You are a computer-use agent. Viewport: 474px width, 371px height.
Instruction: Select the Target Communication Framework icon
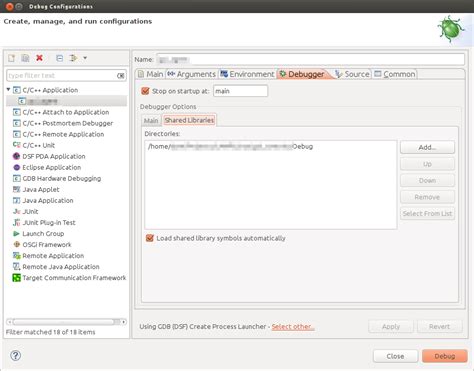17,277
